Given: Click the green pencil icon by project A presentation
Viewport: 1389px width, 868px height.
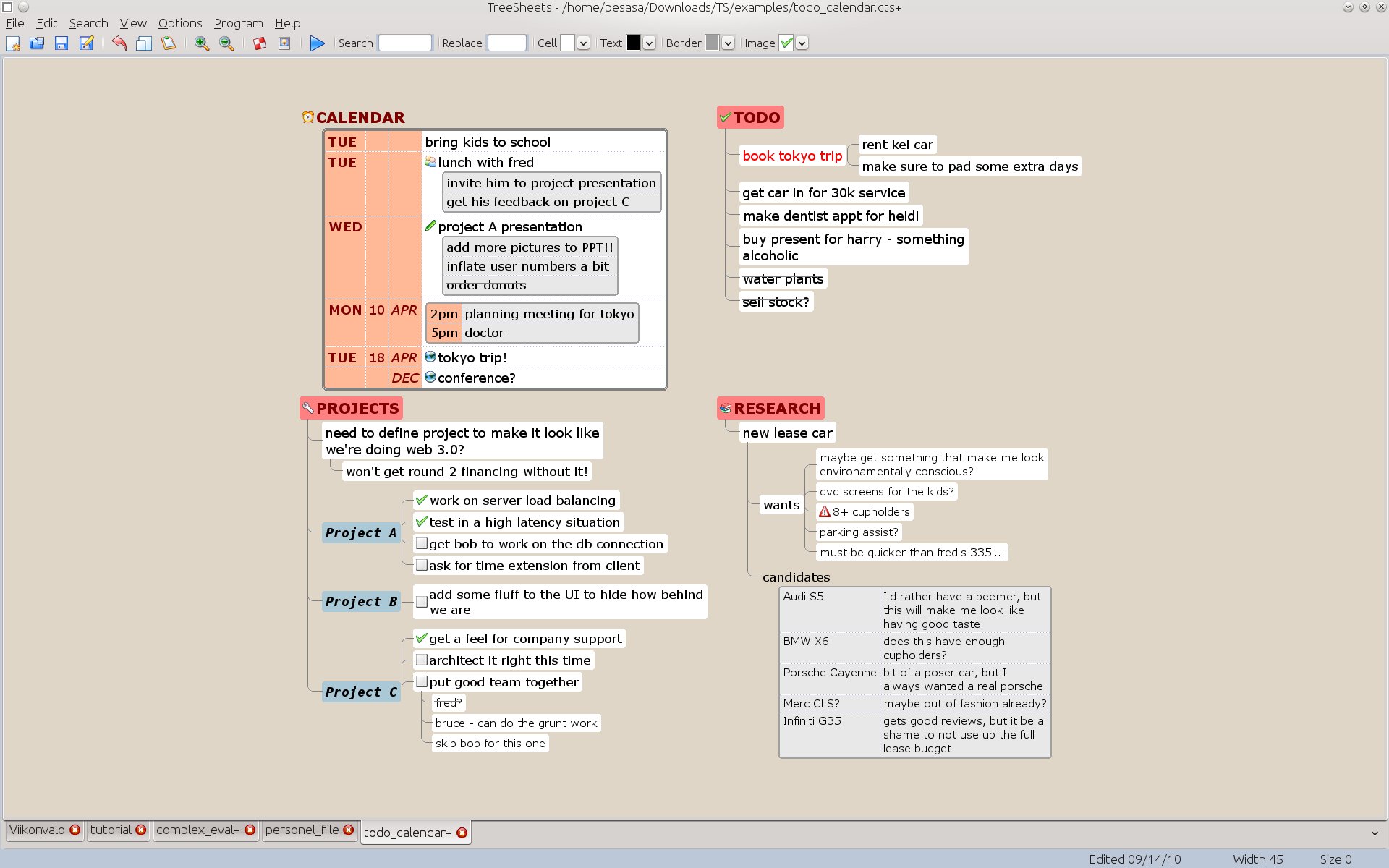Looking at the screenshot, I should tap(430, 226).
